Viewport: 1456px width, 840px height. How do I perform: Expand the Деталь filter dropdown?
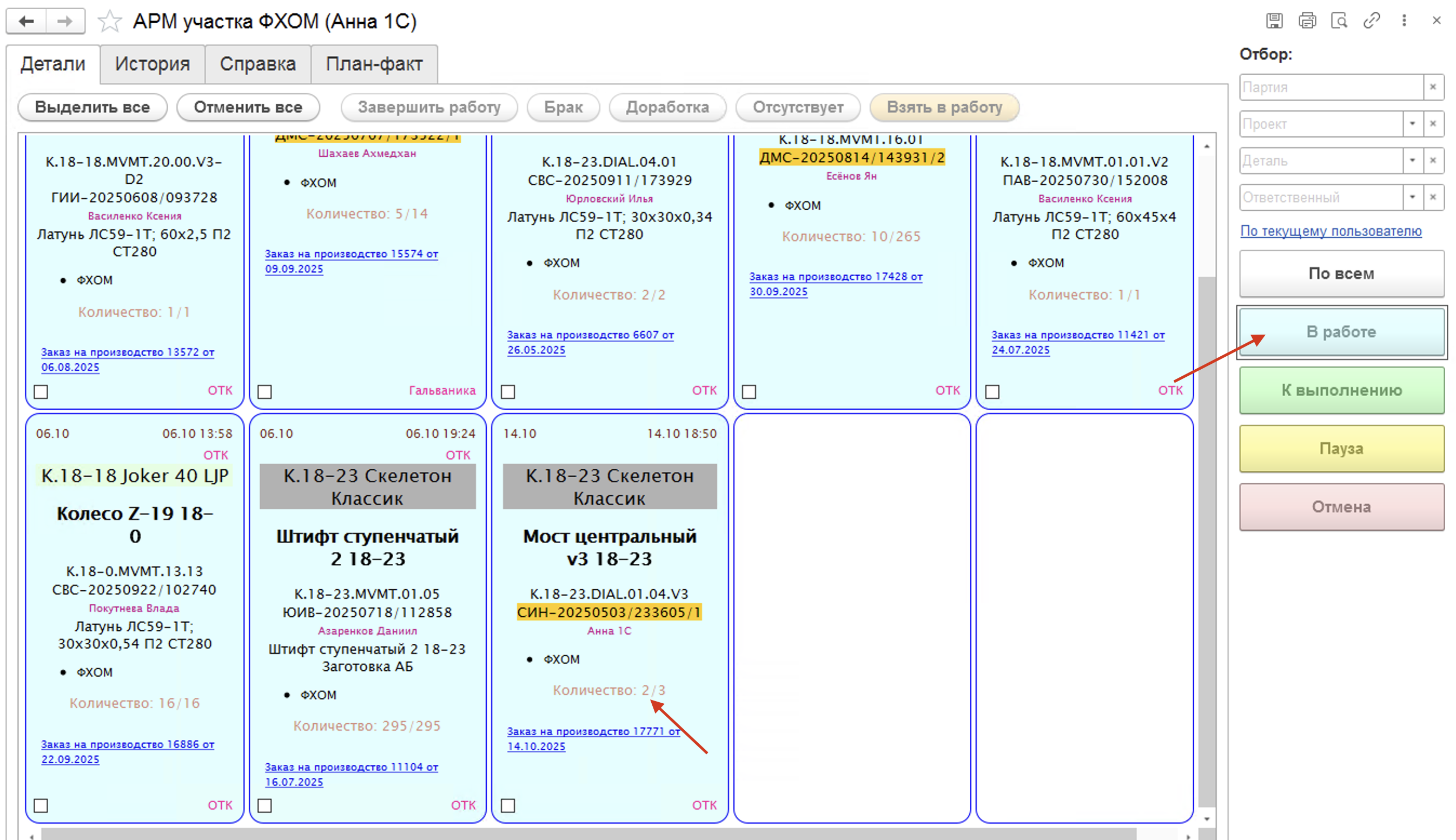(x=1412, y=161)
